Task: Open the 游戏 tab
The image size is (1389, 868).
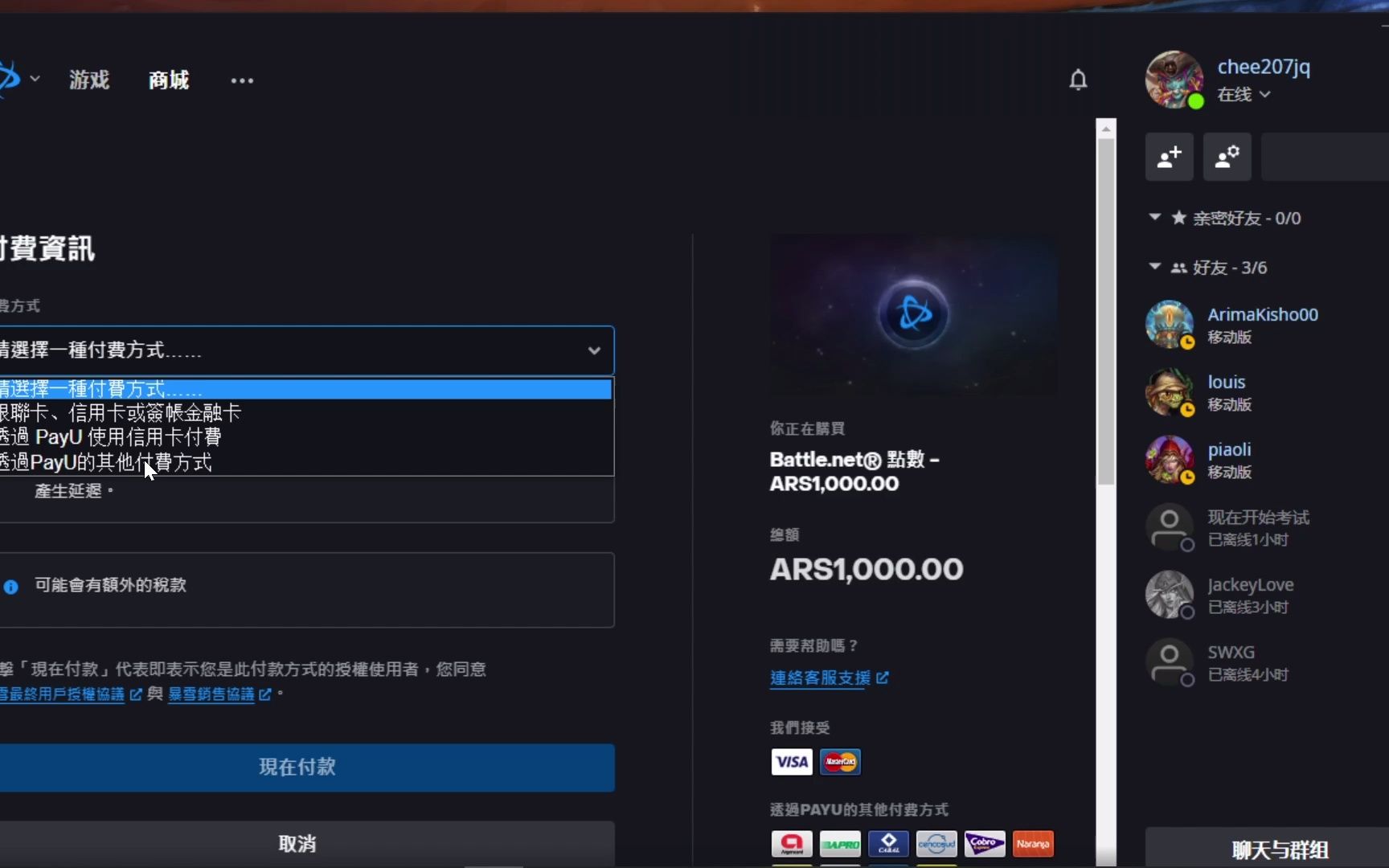Action: coord(89,80)
